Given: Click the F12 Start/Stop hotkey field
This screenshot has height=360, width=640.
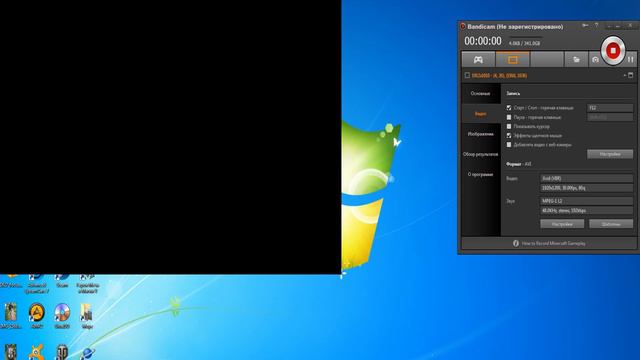Looking at the screenshot, I should (610, 108).
